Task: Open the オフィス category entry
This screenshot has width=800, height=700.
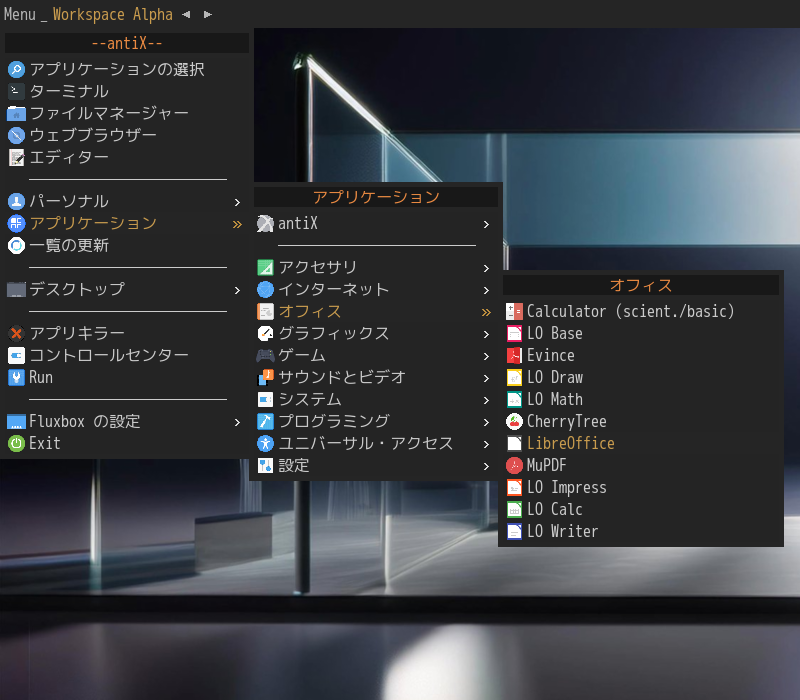Action: 374,311
